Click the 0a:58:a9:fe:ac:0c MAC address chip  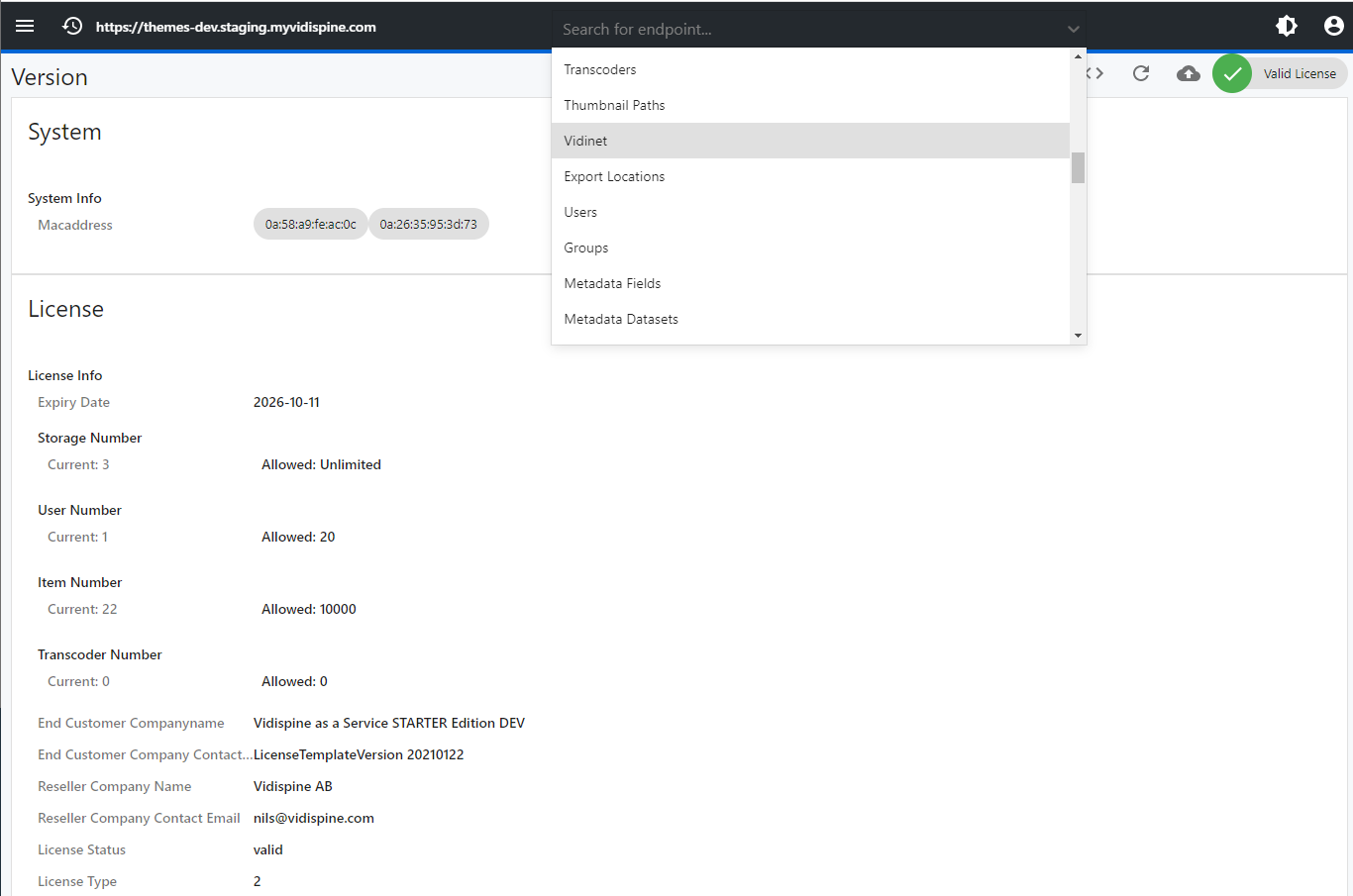tap(310, 224)
